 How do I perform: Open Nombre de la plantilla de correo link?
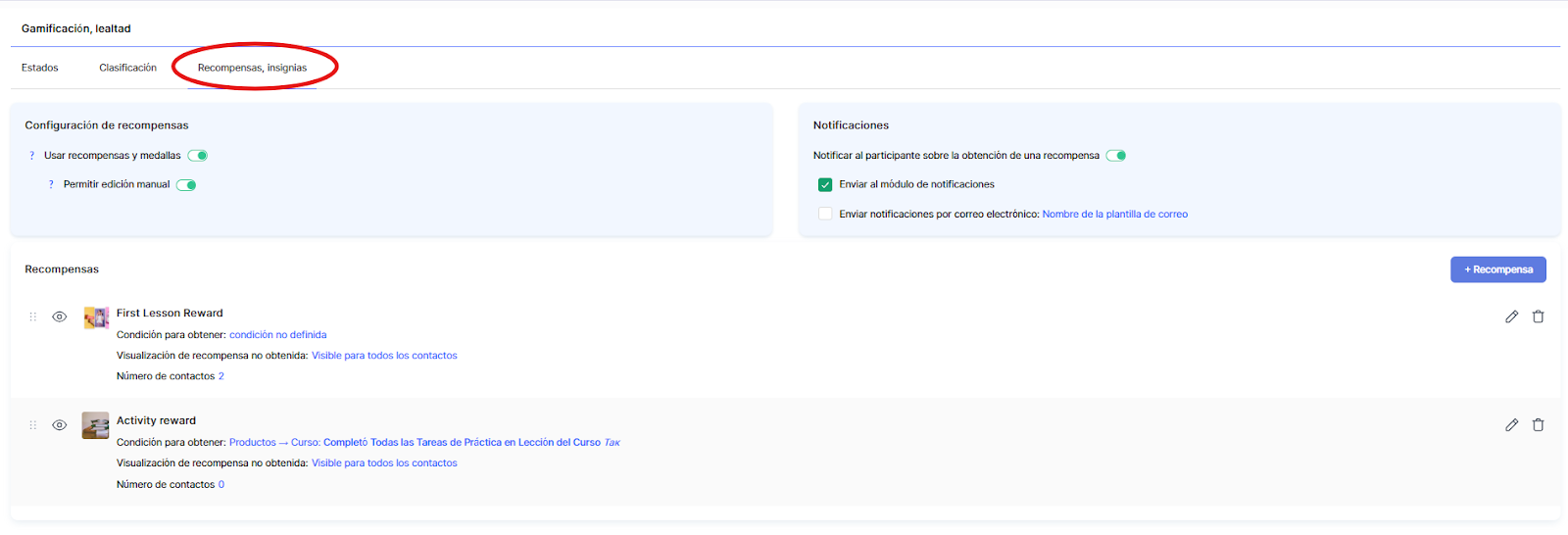(1114, 214)
